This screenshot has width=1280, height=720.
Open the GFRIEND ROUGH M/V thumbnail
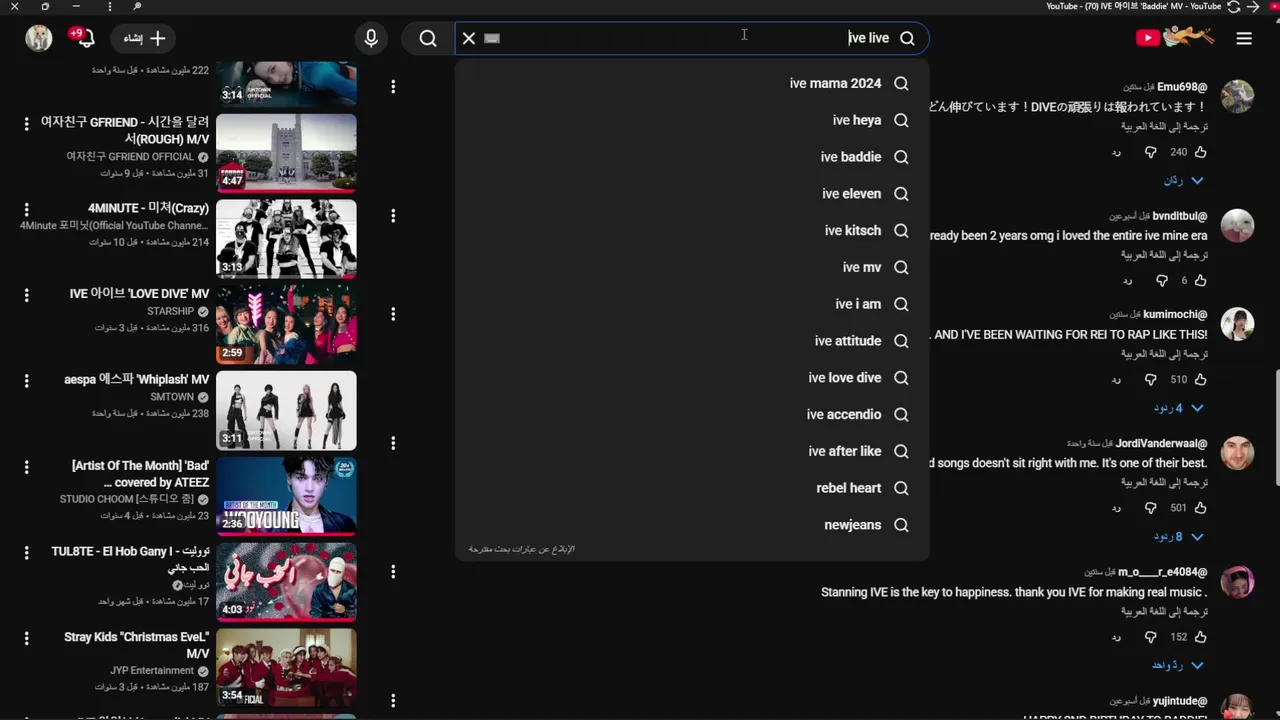[x=286, y=153]
